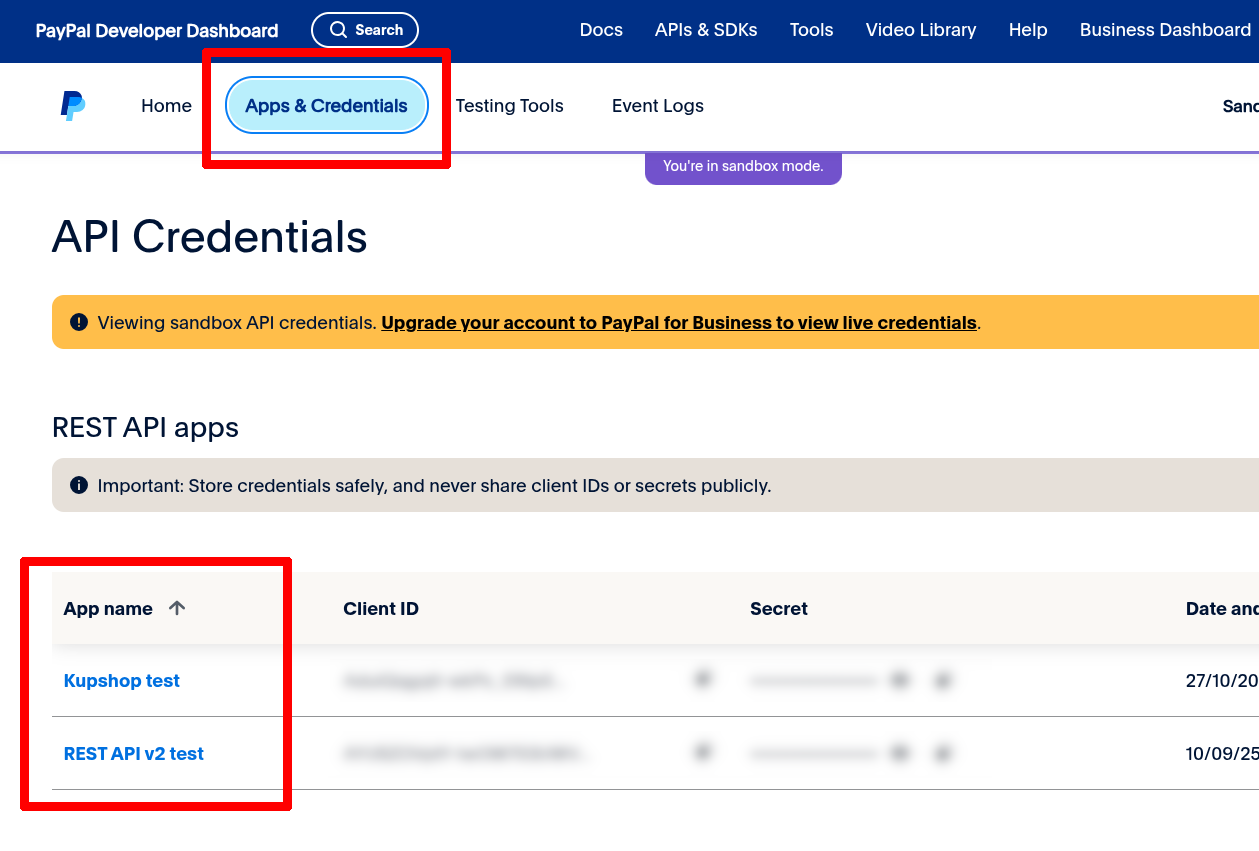The height and width of the screenshot is (851, 1259).
Task: Click the Secret column header
Action: pos(779,609)
